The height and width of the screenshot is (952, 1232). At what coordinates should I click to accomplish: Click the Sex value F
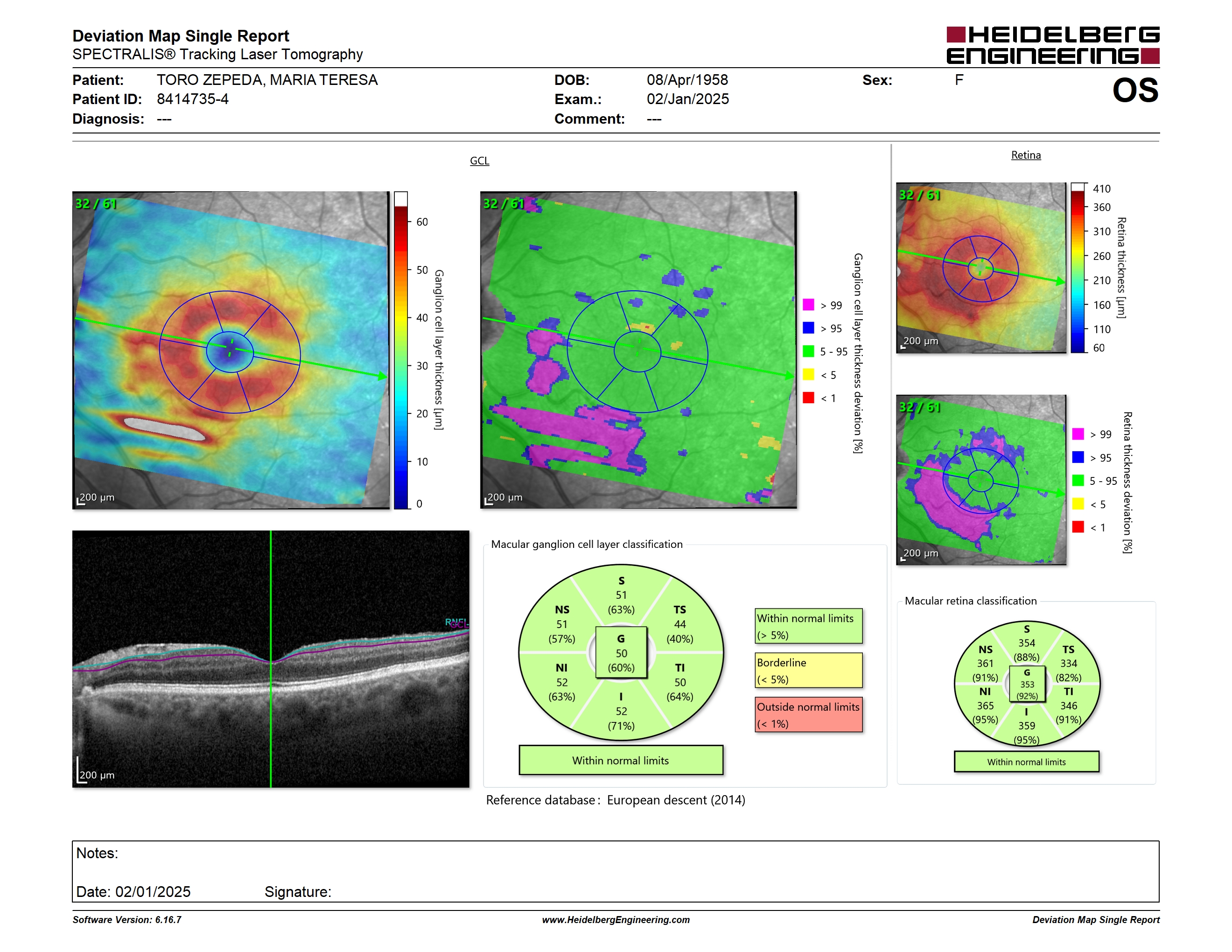click(x=959, y=80)
